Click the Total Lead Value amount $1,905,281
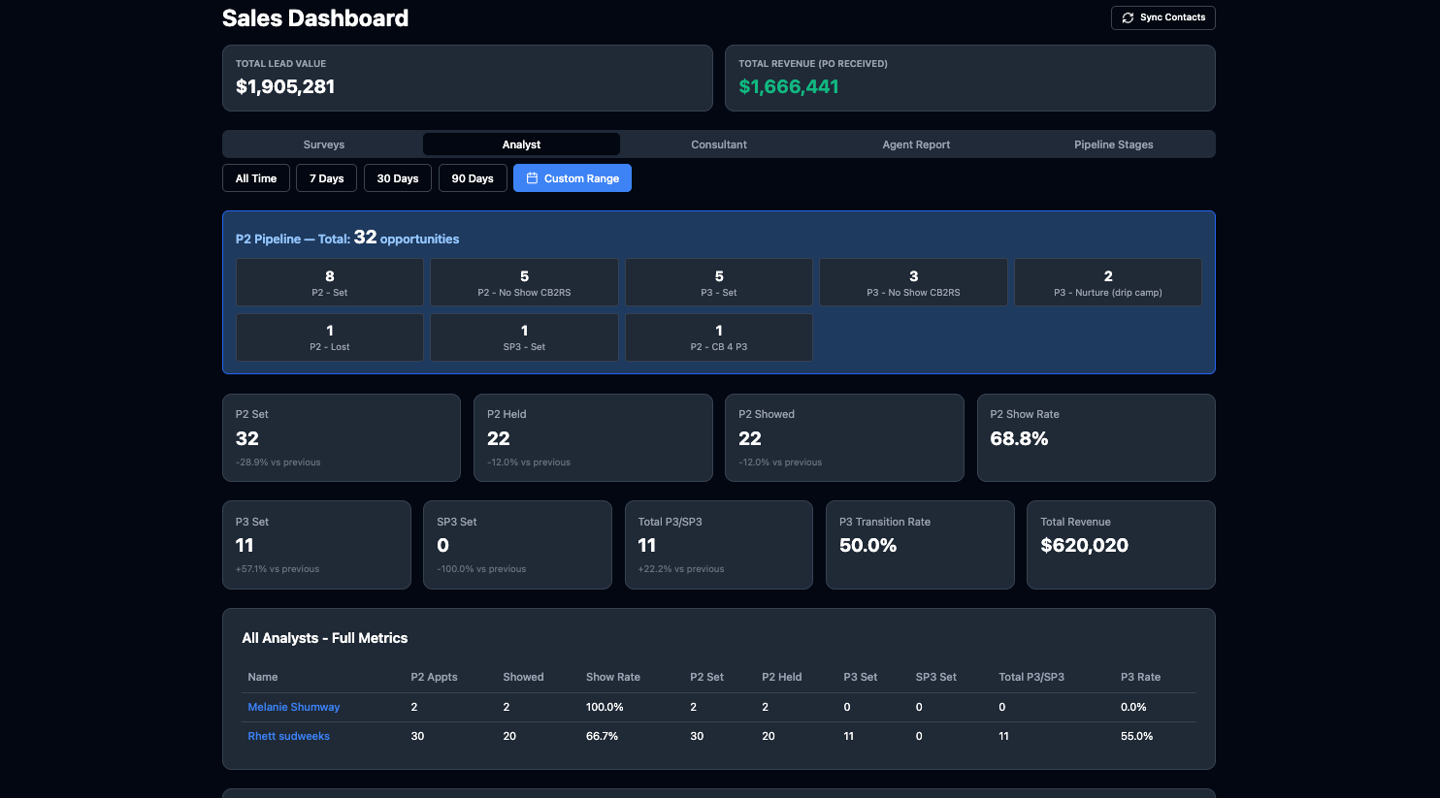 (285, 87)
